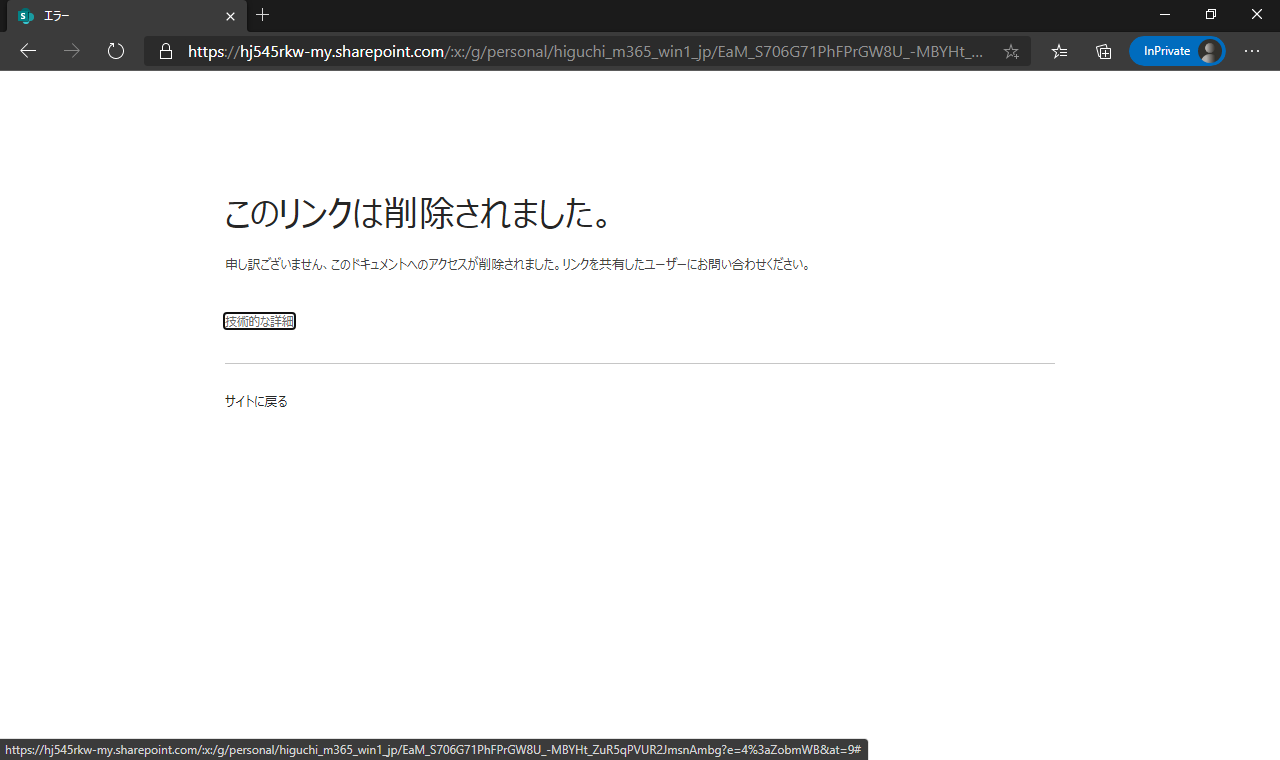Open the browser settings ellipsis menu

pos(1252,51)
